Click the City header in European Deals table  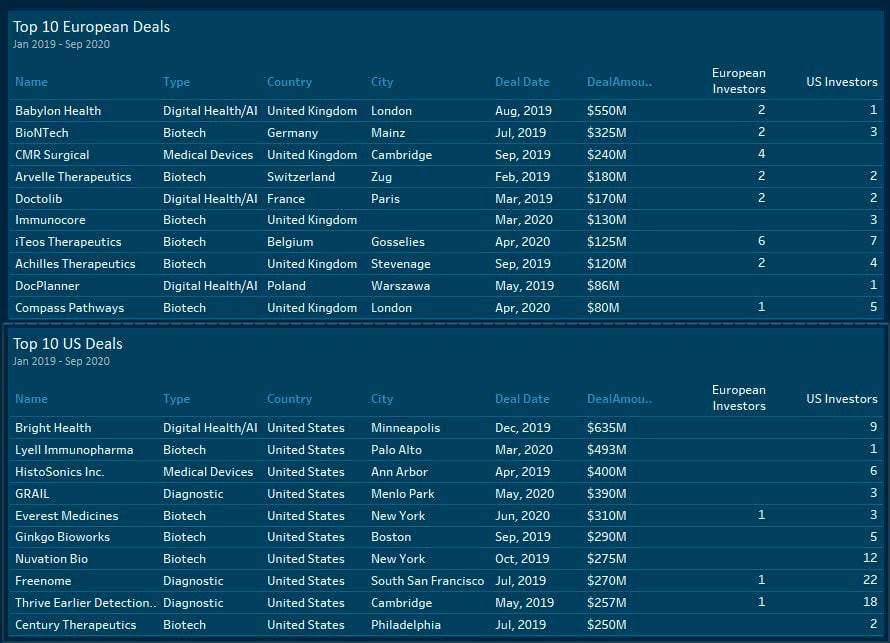(382, 82)
